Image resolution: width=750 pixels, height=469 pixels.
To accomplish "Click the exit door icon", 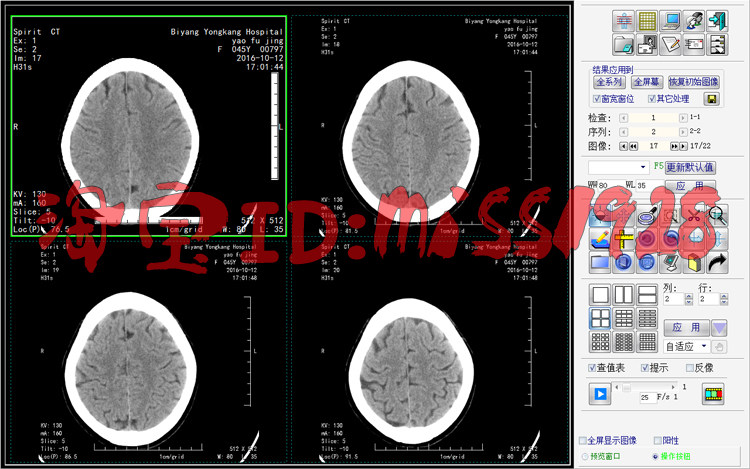I will tap(717, 21).
